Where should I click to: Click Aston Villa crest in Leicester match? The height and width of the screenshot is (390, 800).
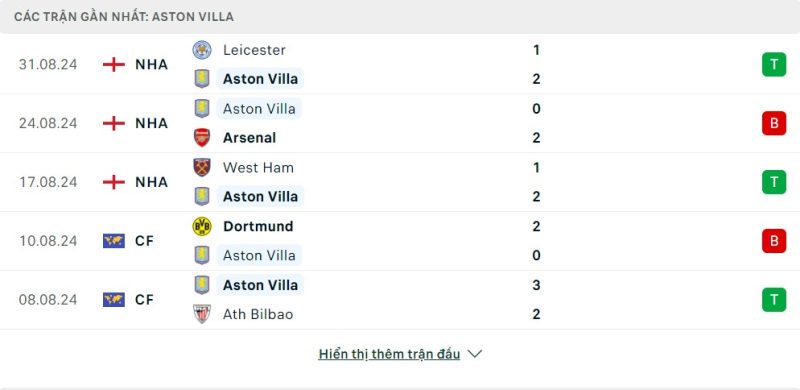[x=202, y=79]
